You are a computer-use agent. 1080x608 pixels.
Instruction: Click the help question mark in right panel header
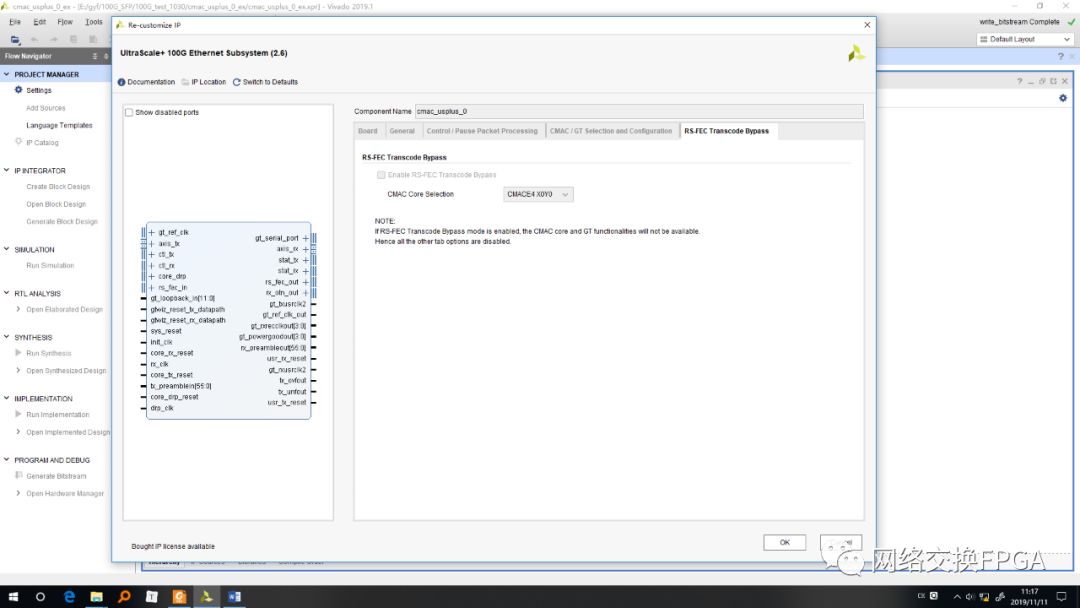coord(1019,81)
